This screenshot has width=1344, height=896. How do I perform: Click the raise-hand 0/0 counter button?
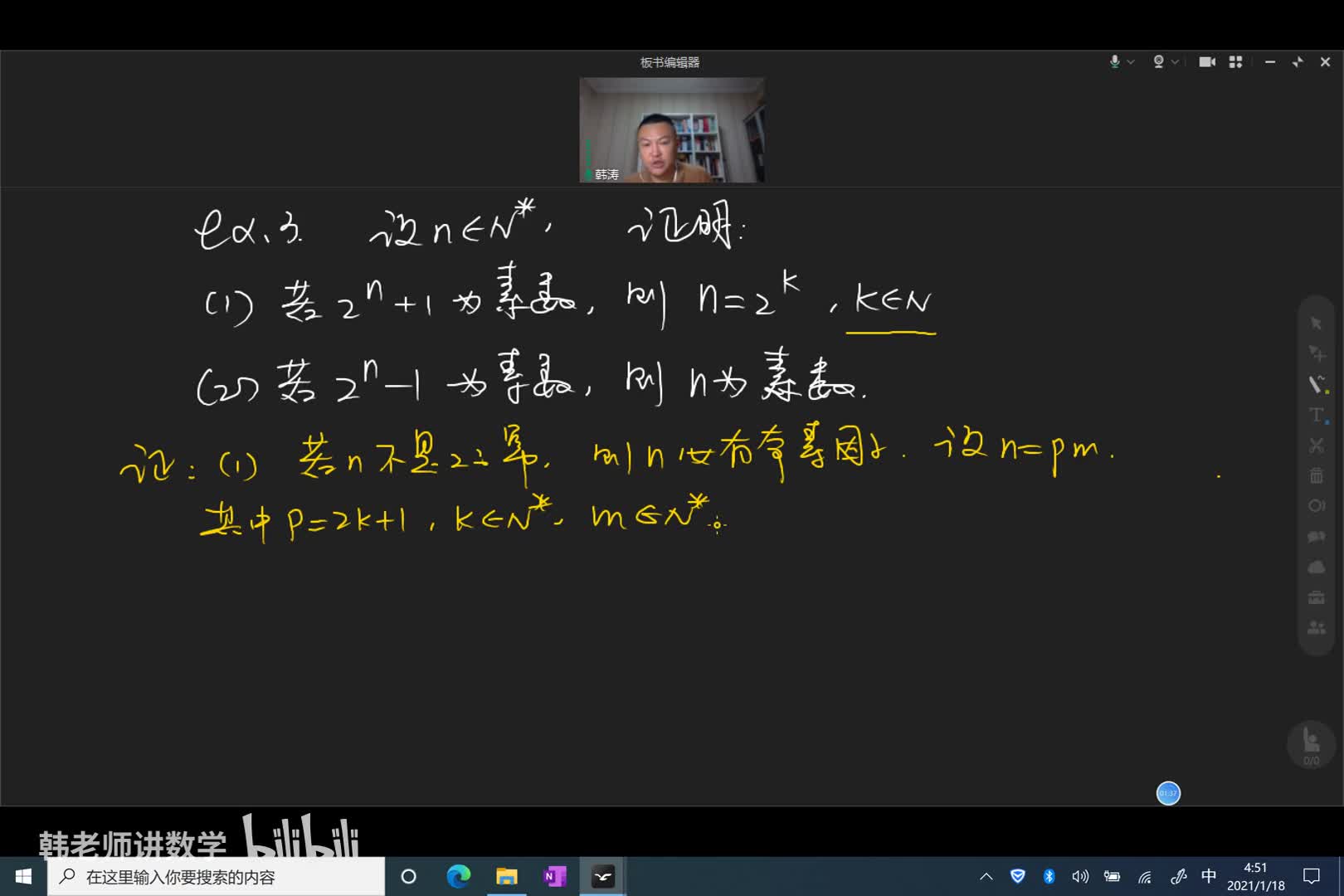(x=1311, y=744)
